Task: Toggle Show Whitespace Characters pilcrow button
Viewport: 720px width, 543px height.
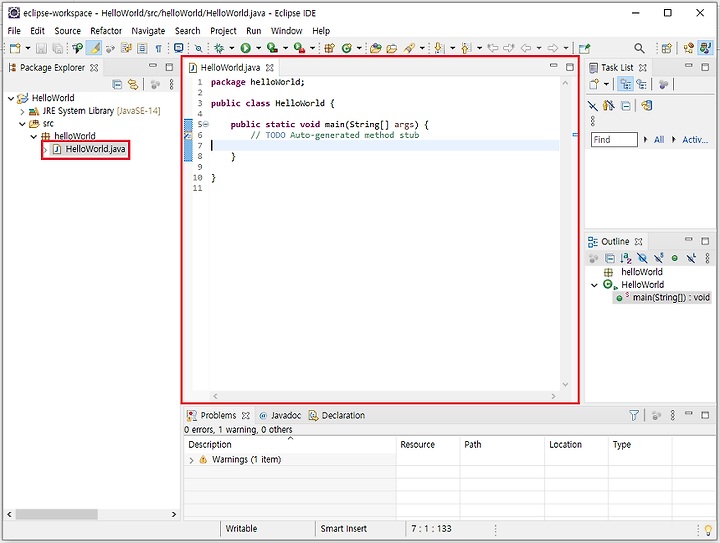Action: [158, 48]
